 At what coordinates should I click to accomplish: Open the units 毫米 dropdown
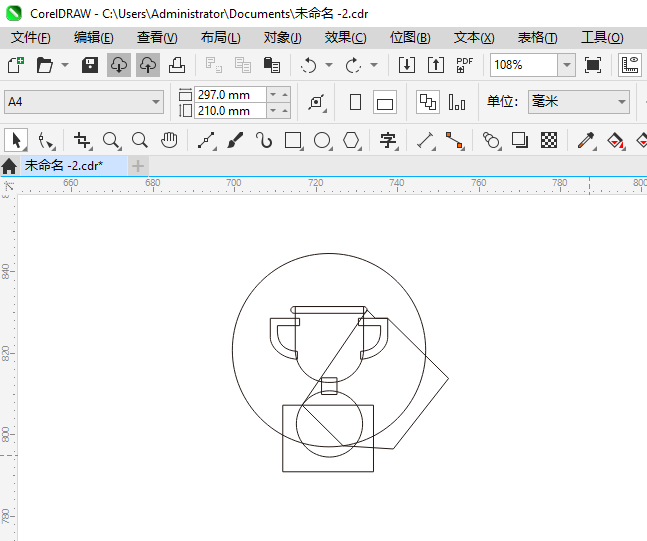pyautogui.click(x=621, y=102)
